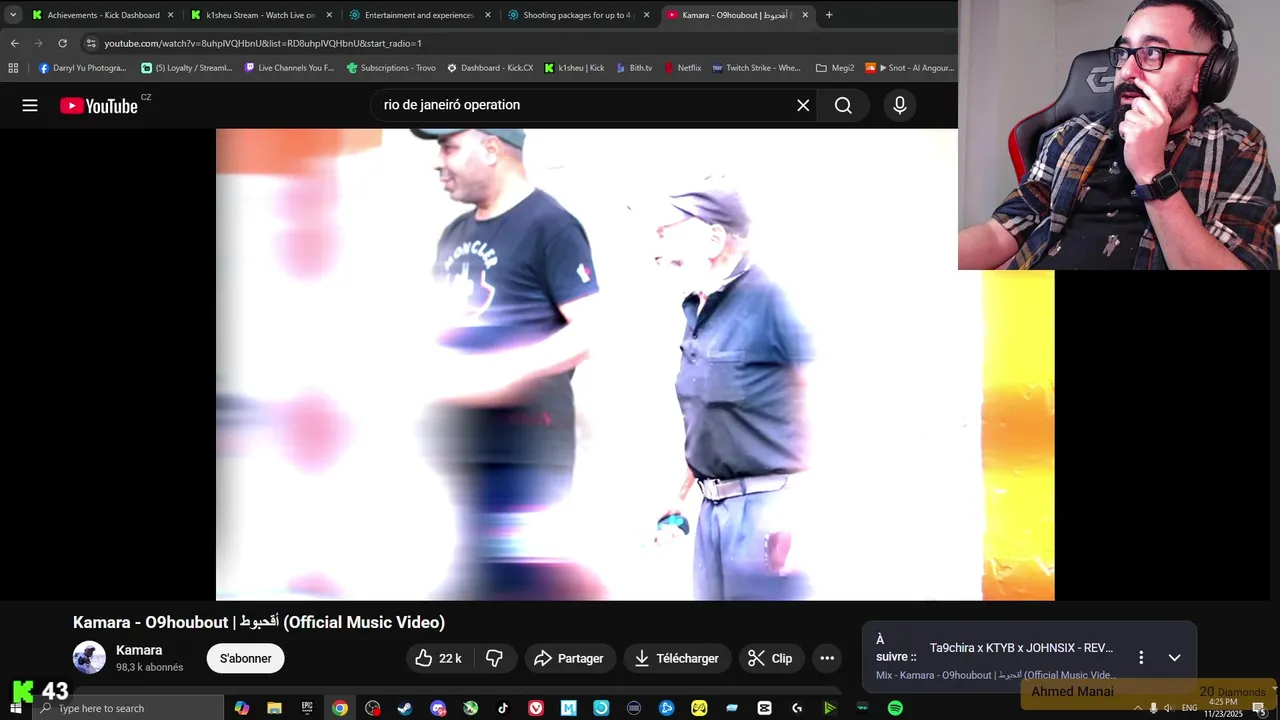The height and width of the screenshot is (720, 1280).
Task: Open the k1sheu | Kick bookmark
Action: (574, 68)
